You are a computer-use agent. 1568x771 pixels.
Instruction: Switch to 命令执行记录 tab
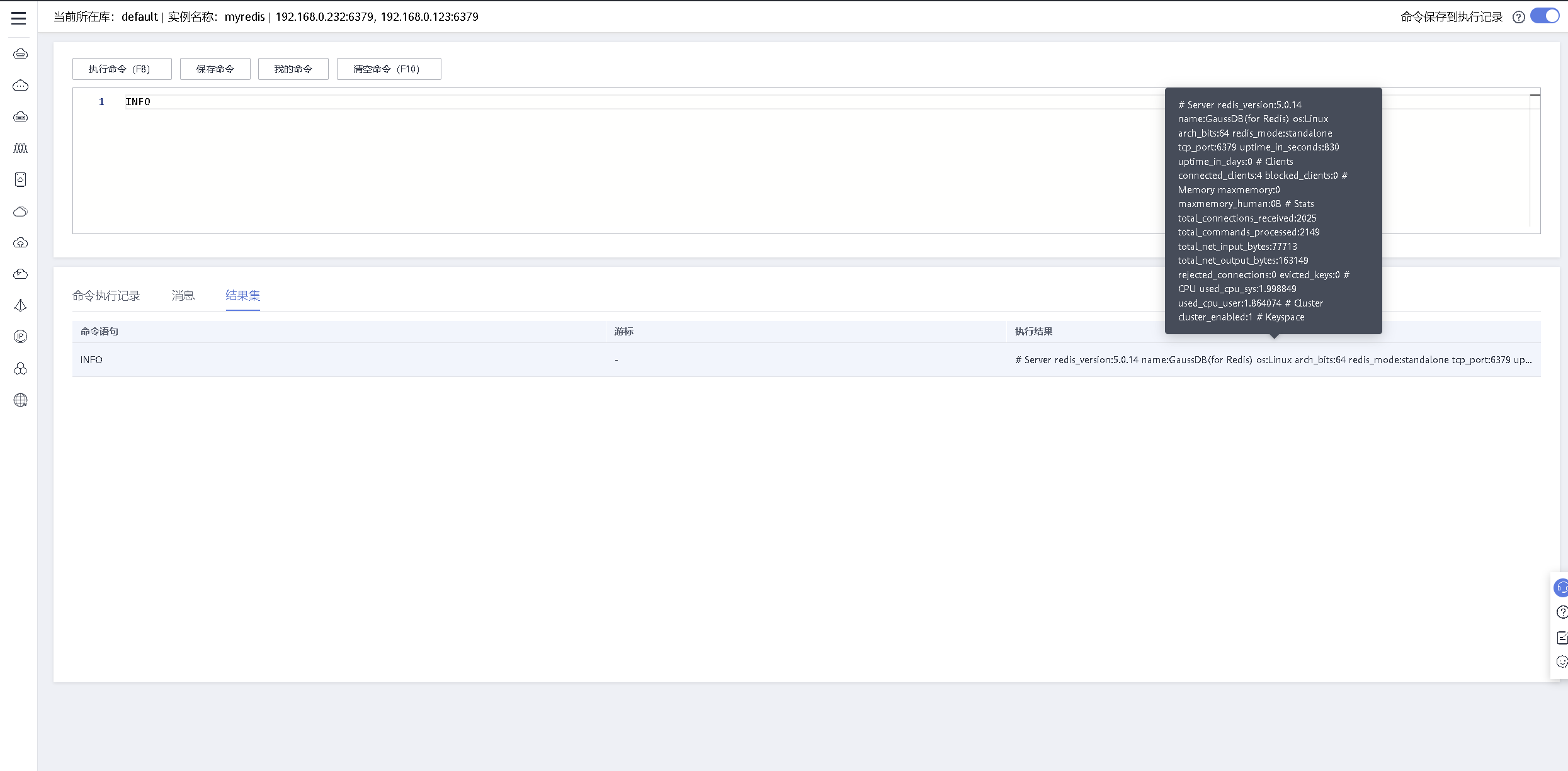pos(106,296)
